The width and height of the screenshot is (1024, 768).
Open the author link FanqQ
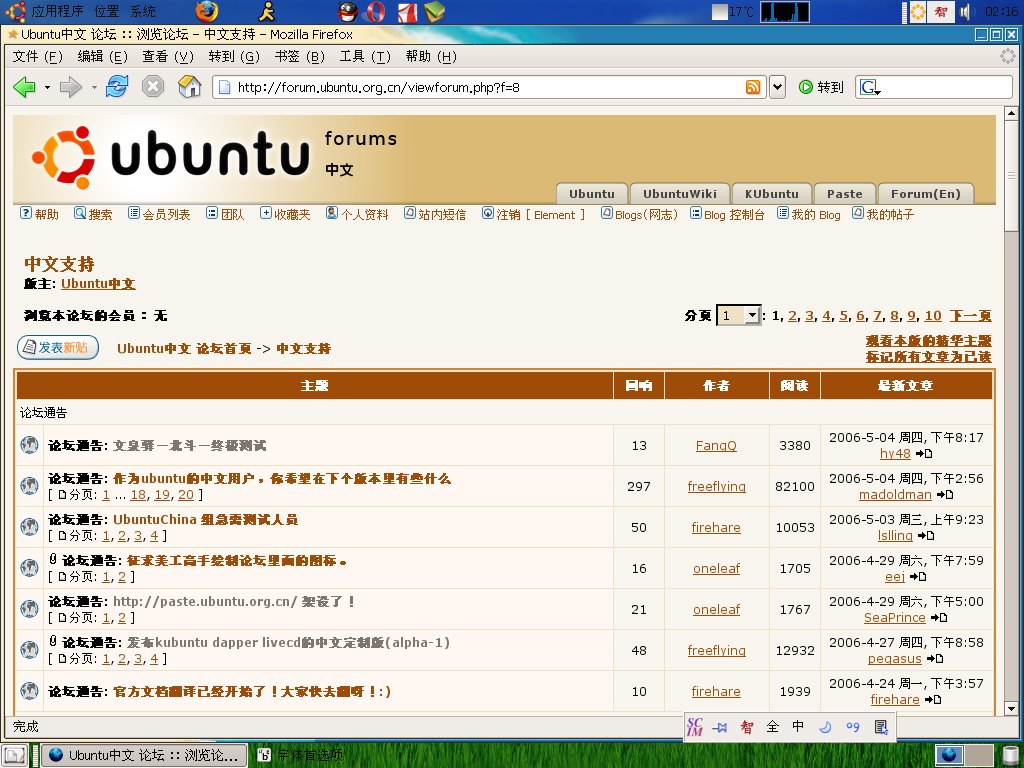coord(716,445)
